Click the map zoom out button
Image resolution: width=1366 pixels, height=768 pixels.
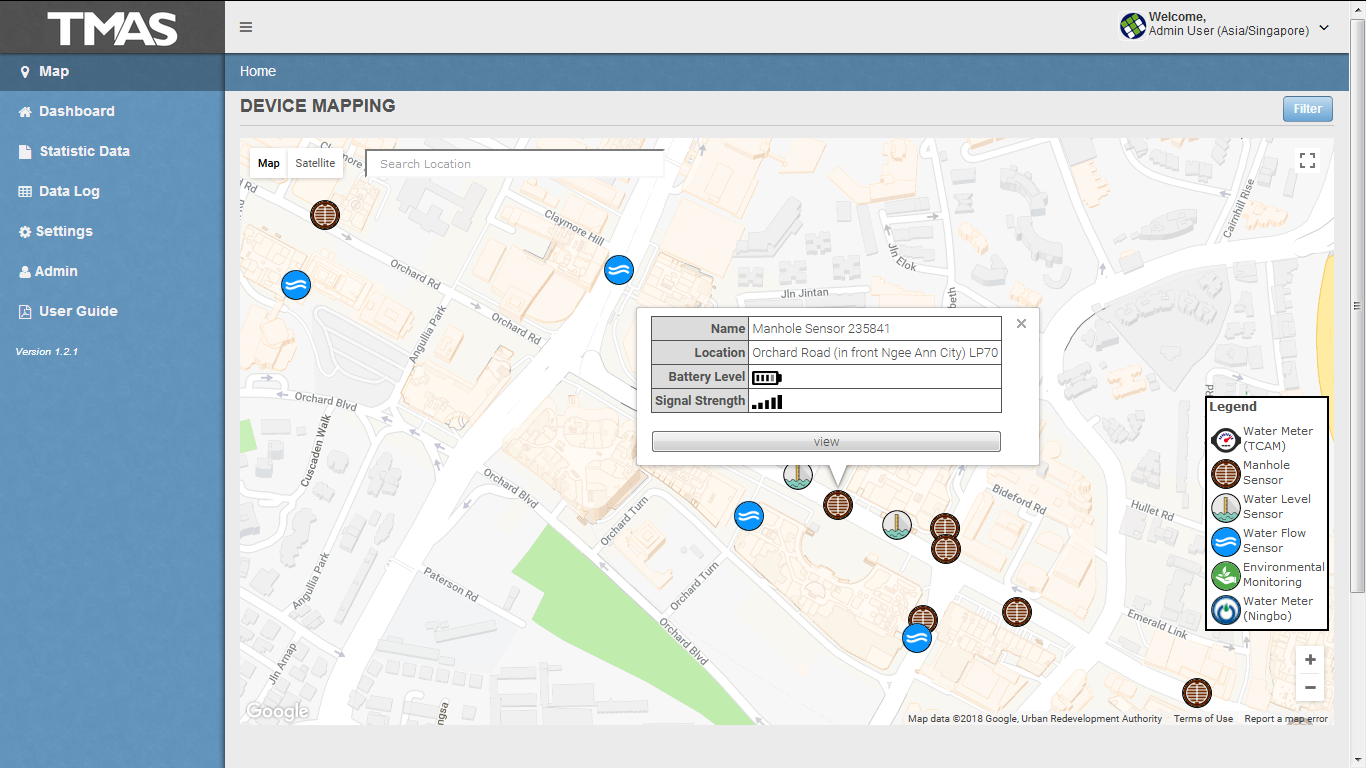[1310, 687]
